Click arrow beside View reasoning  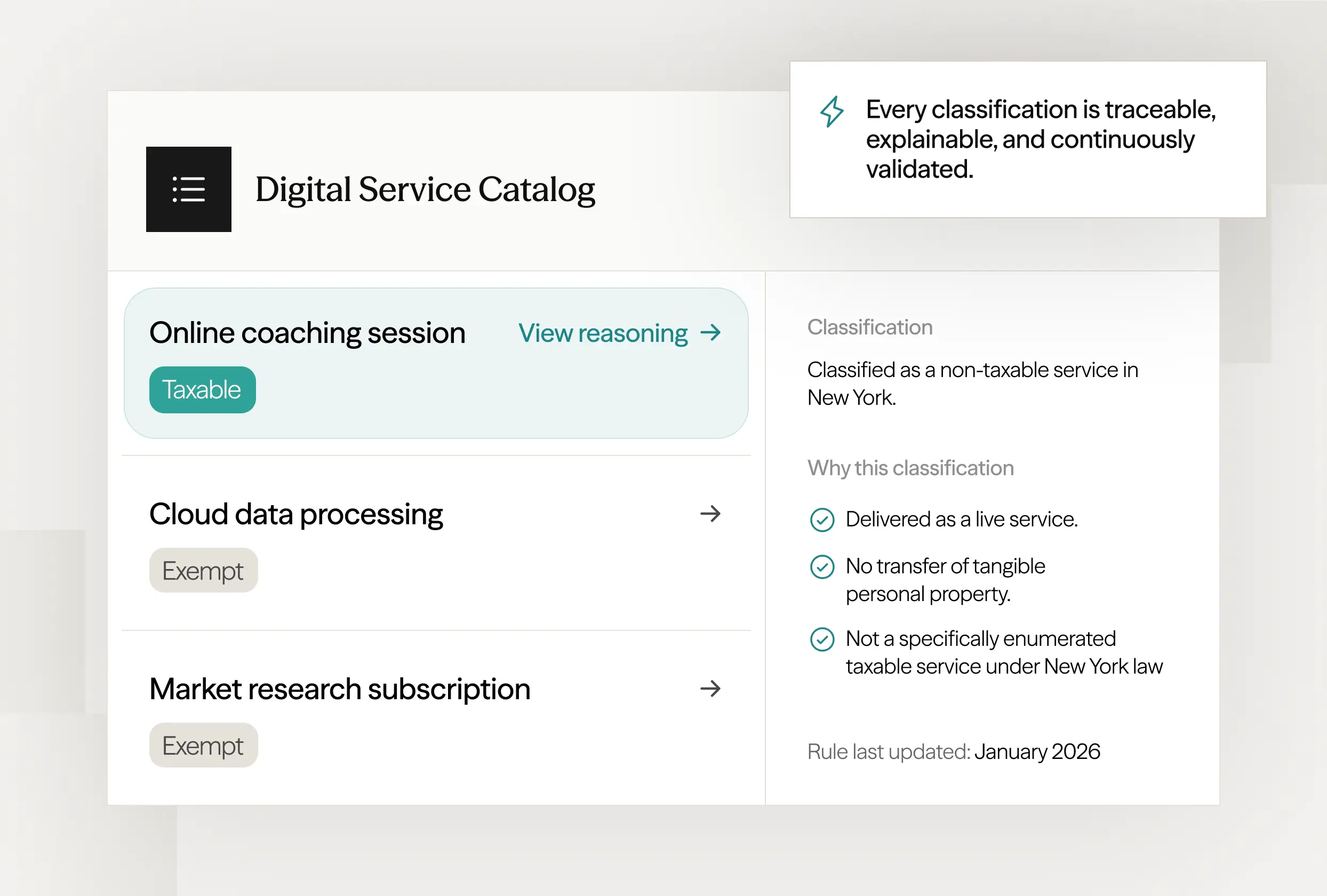click(710, 332)
